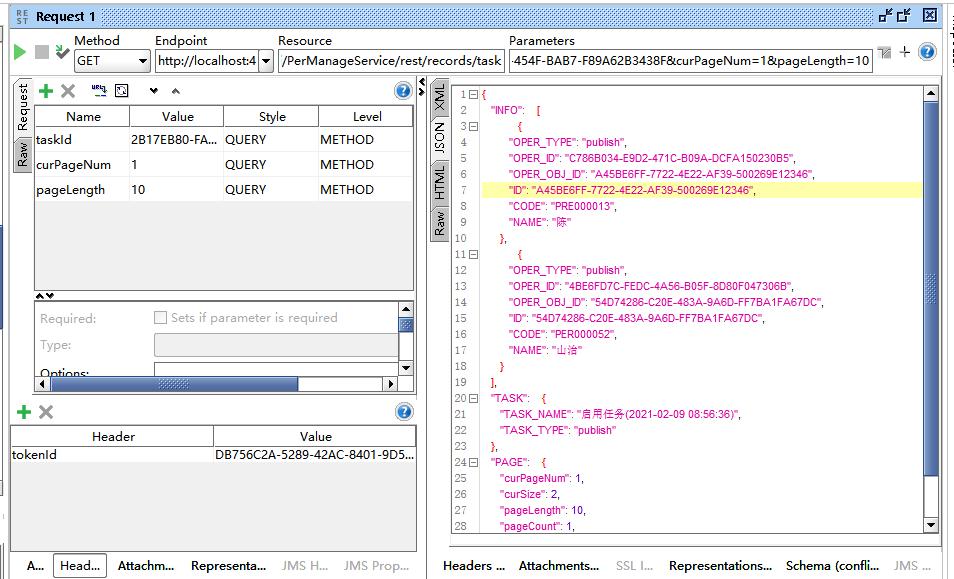Click the Name column header in the parameters table
The width and height of the screenshot is (954, 579).
click(83, 117)
